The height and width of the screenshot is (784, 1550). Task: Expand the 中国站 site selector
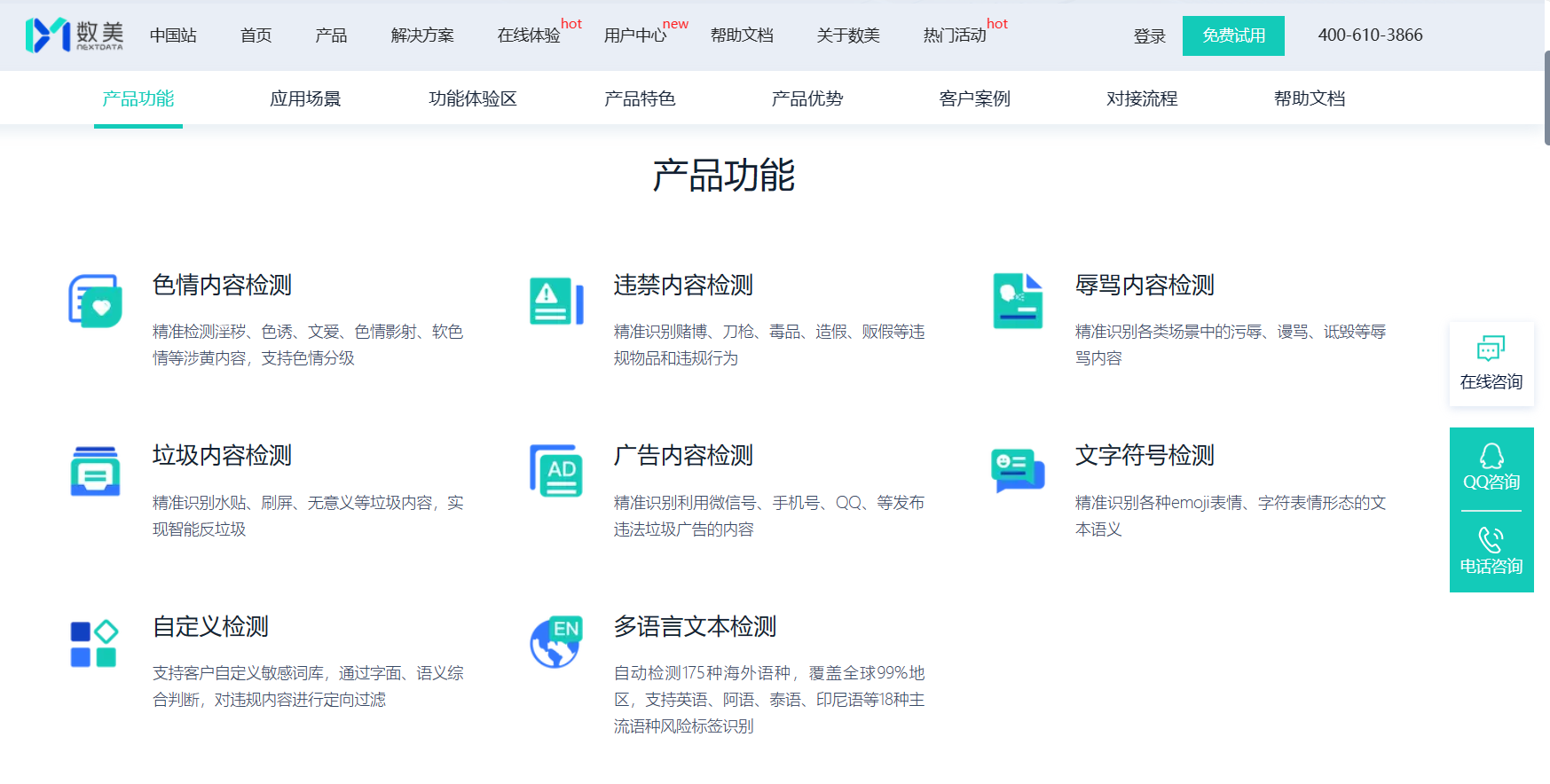point(173,35)
